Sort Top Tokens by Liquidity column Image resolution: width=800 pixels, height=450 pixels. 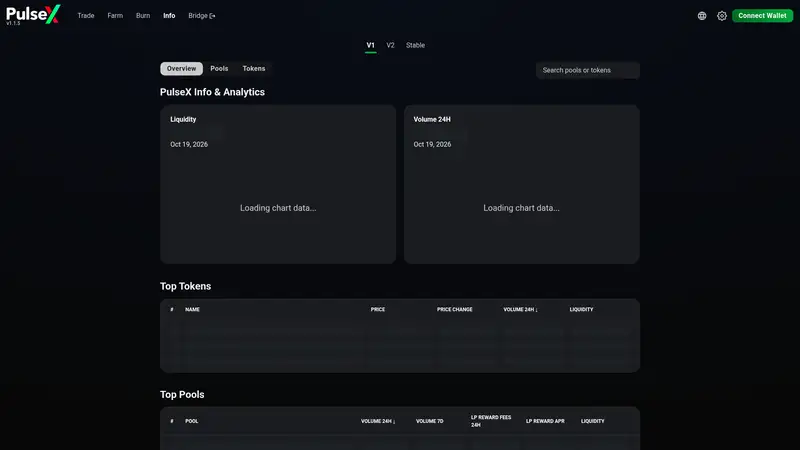click(581, 310)
